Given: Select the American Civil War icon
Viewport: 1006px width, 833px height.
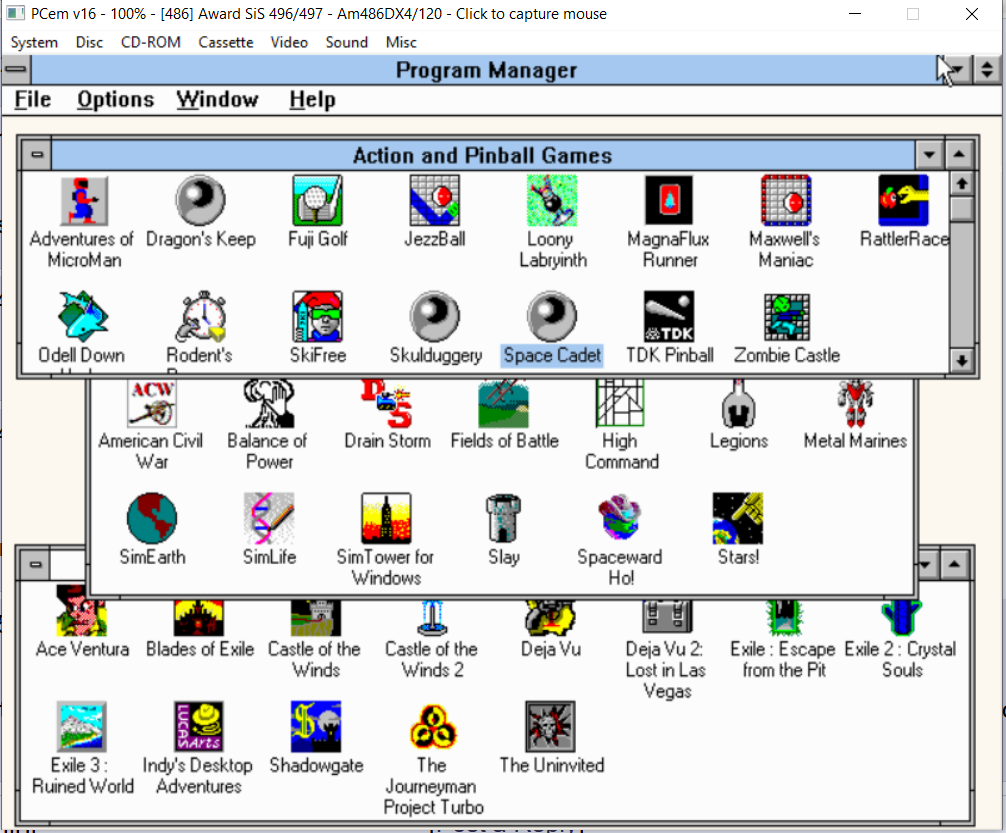Looking at the screenshot, I should (152, 404).
